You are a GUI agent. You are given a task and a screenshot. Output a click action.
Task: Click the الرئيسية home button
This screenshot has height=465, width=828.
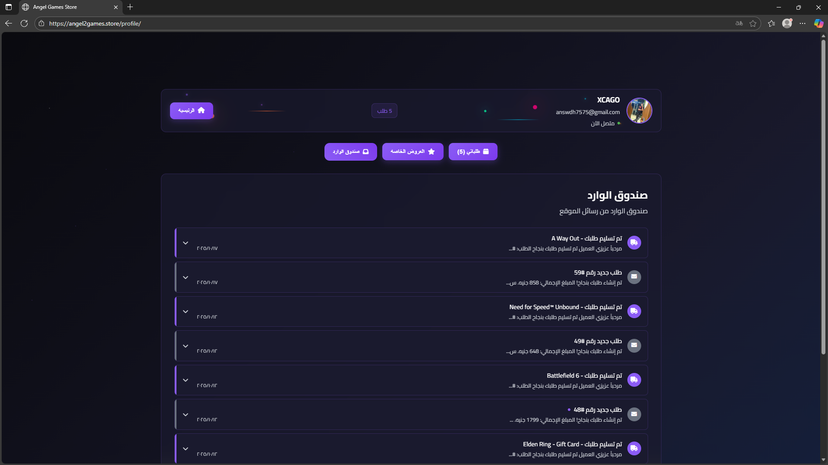pyautogui.click(x=191, y=111)
